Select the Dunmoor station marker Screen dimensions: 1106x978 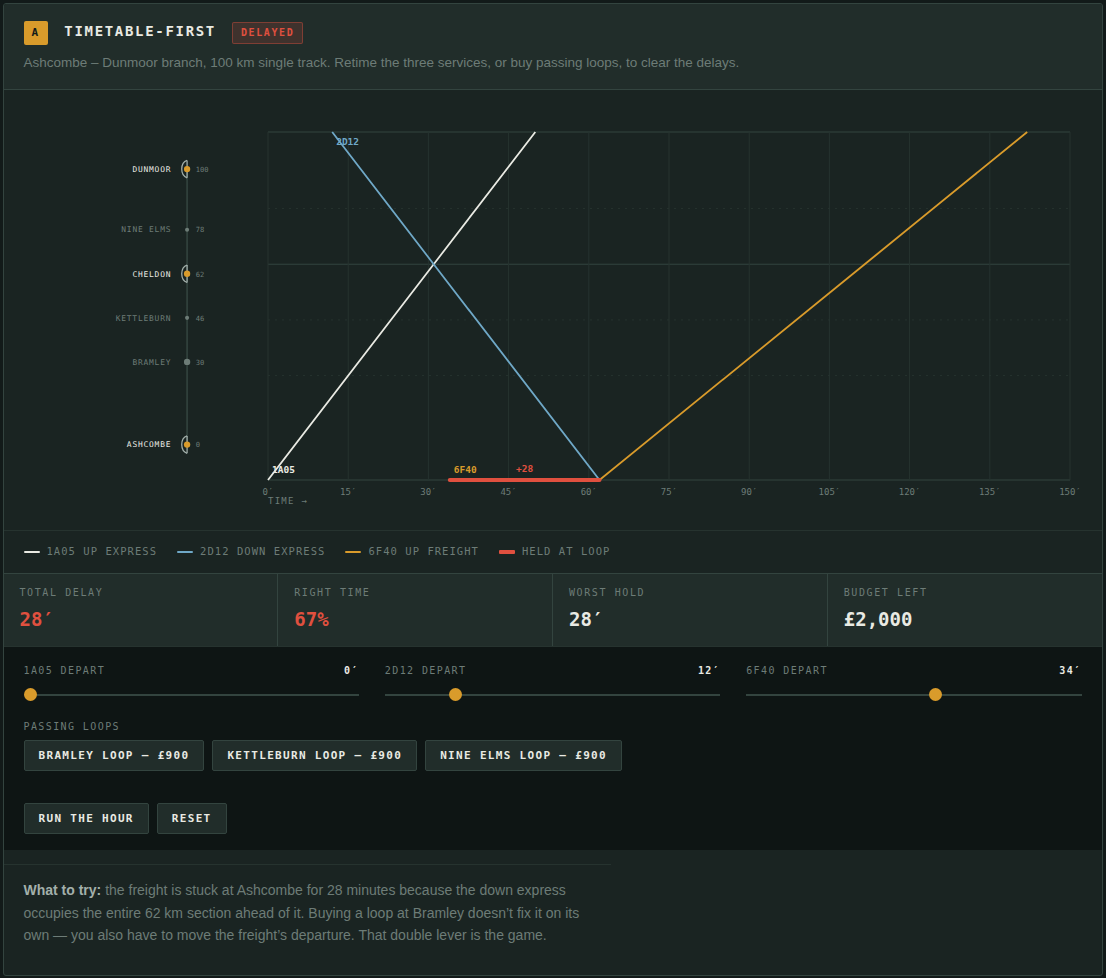pyautogui.click(x=186, y=169)
